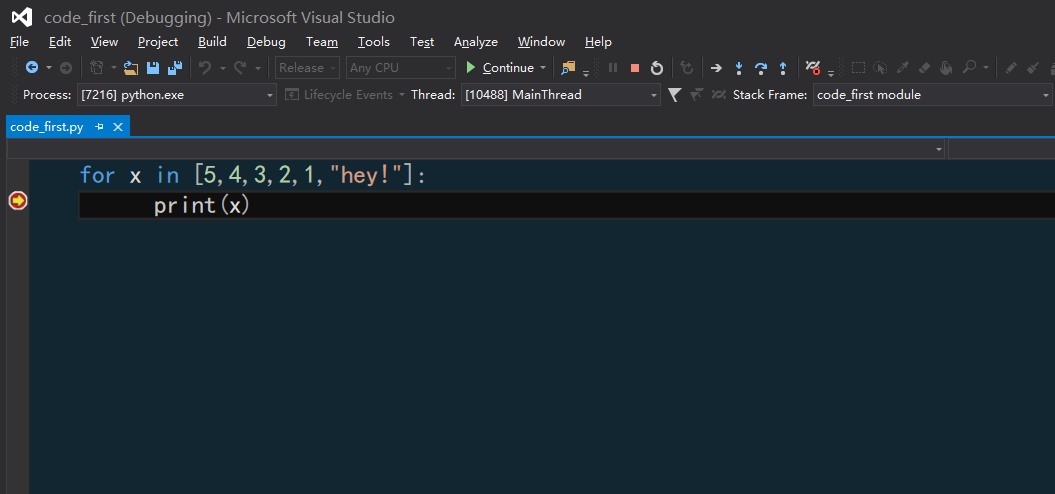This screenshot has height=494, width=1055.
Task: Click the print(x) code line
Action: point(202,205)
